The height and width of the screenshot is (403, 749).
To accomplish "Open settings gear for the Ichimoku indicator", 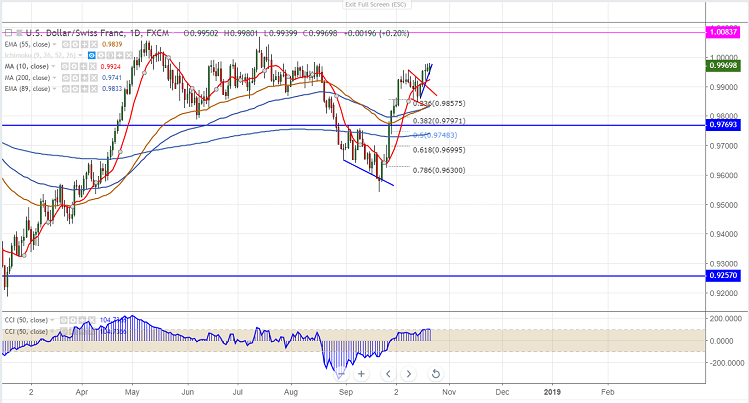I will 101,55.
